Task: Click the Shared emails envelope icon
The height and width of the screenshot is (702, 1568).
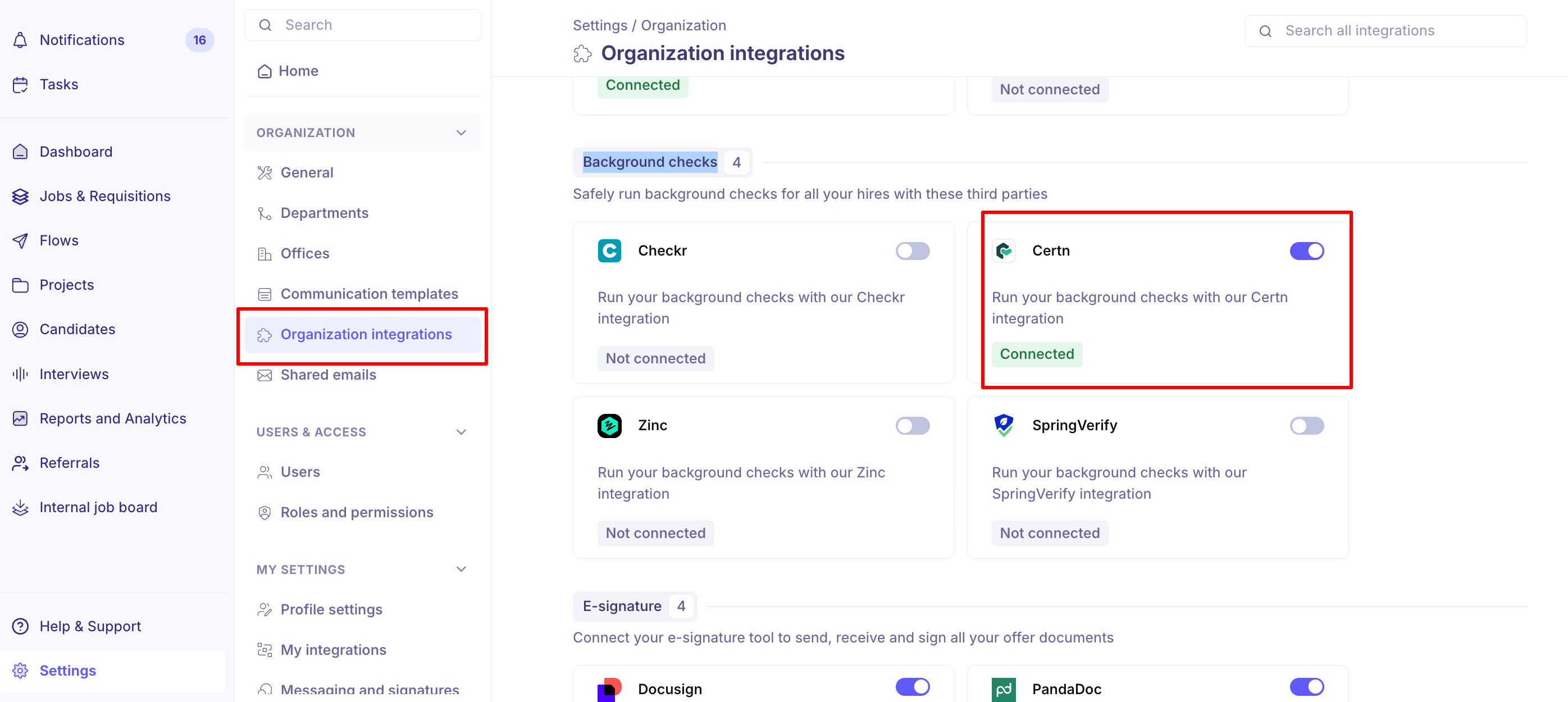Action: click(264, 375)
